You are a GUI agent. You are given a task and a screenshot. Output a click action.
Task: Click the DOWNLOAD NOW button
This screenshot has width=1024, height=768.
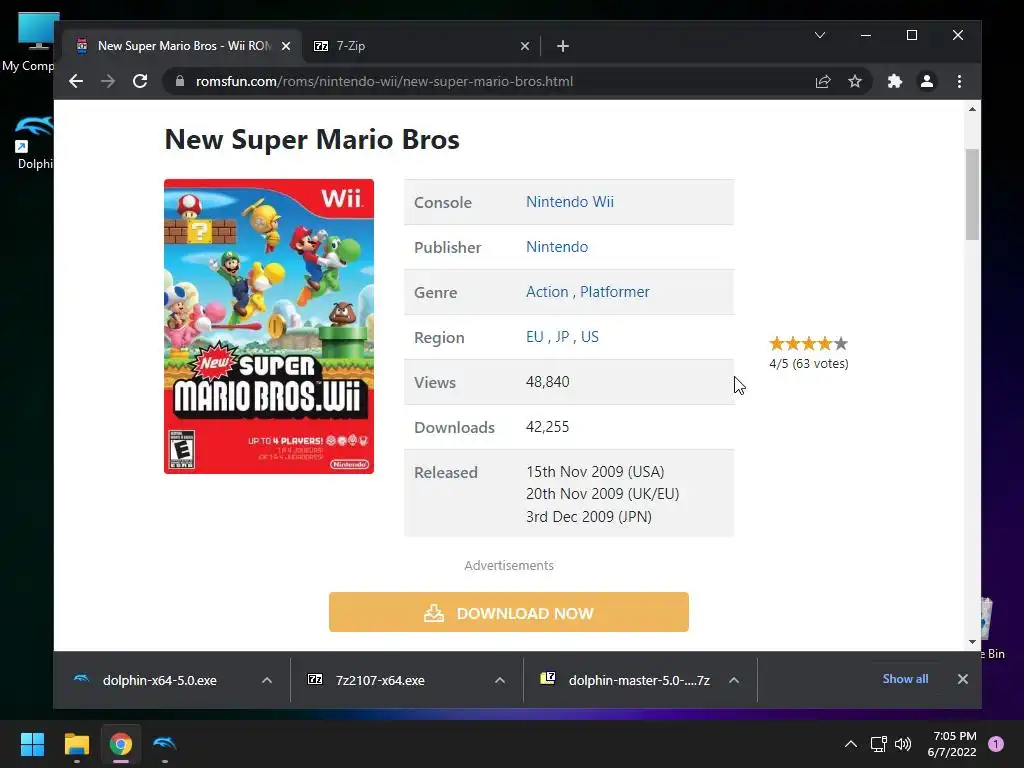click(x=509, y=613)
